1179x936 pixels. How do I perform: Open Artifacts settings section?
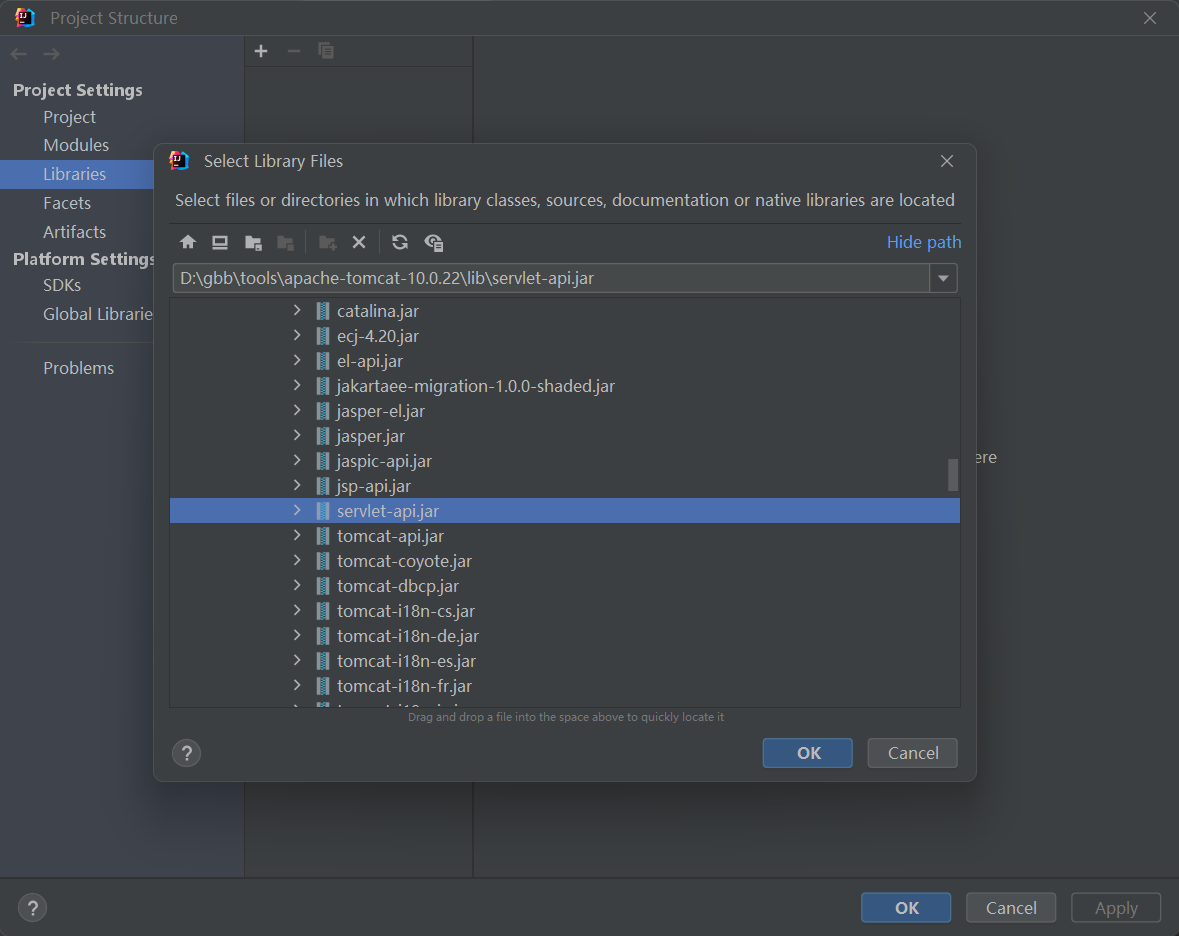(74, 232)
